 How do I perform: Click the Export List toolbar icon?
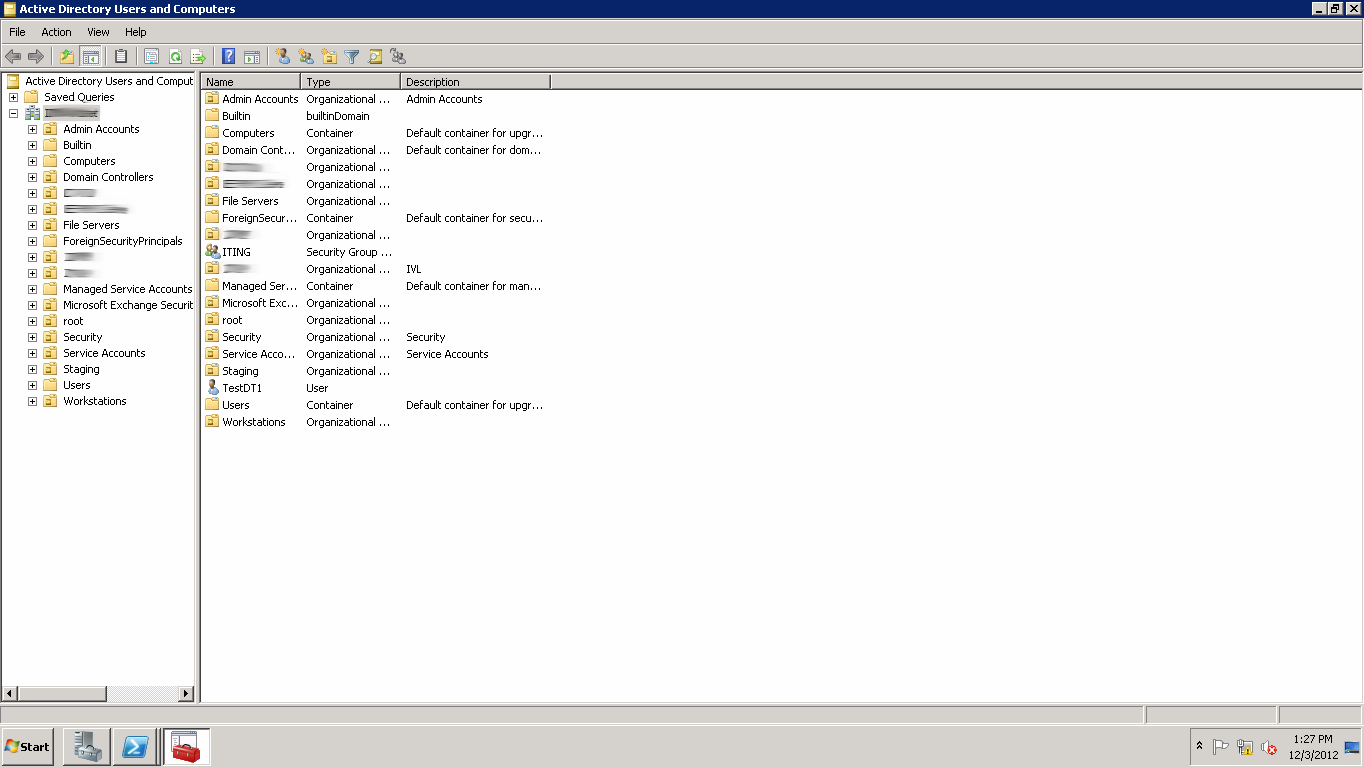[199, 56]
